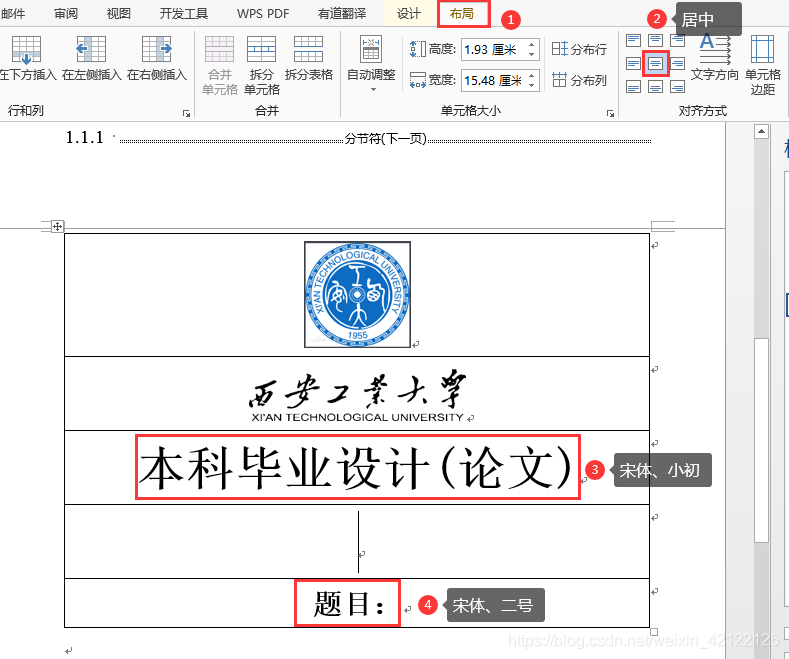Align cell text top center

coord(655,39)
